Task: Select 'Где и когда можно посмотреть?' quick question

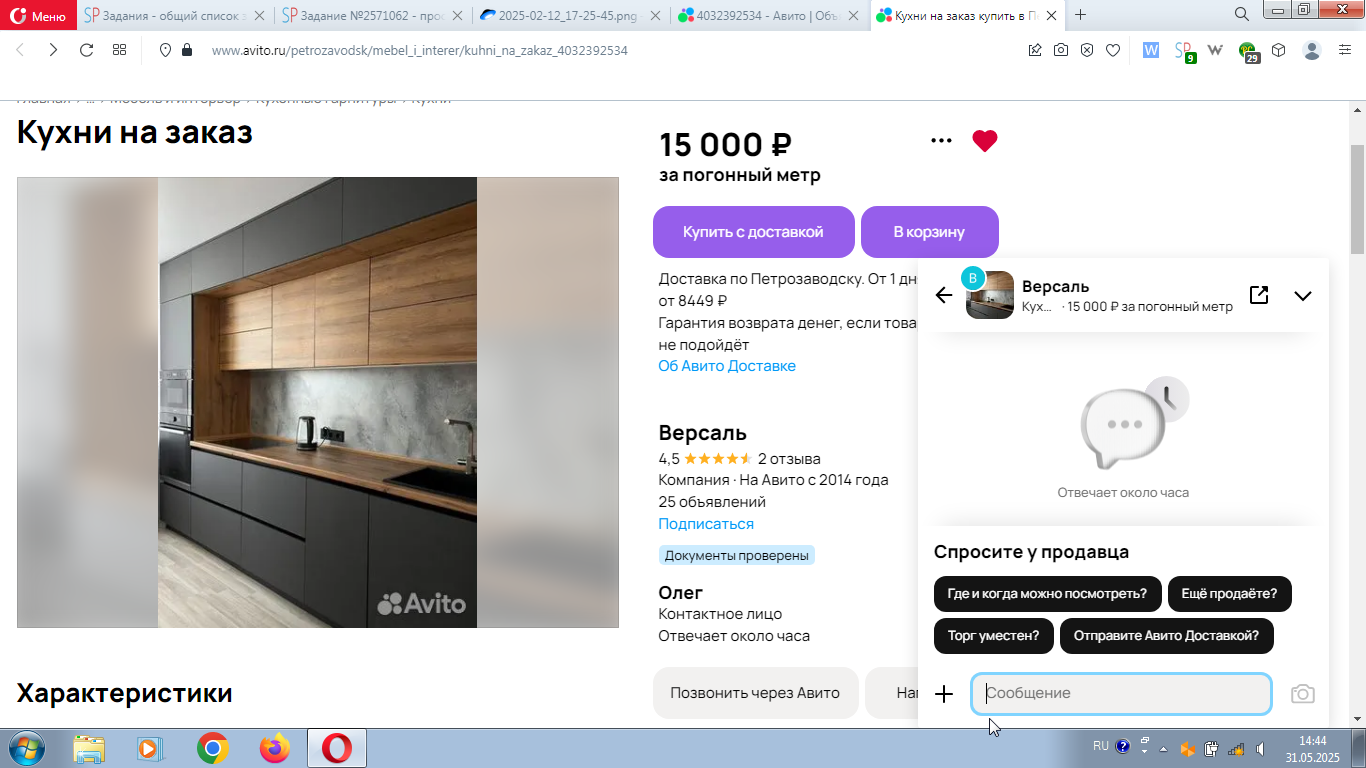Action: [x=1048, y=594]
